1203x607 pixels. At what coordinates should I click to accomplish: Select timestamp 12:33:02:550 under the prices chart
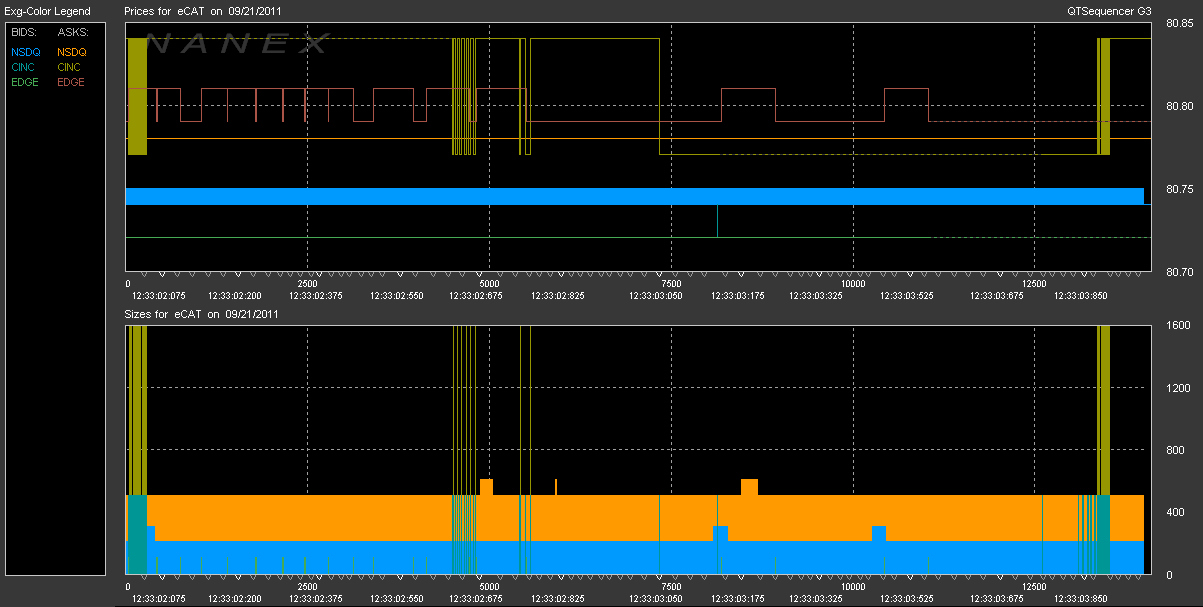(397, 296)
